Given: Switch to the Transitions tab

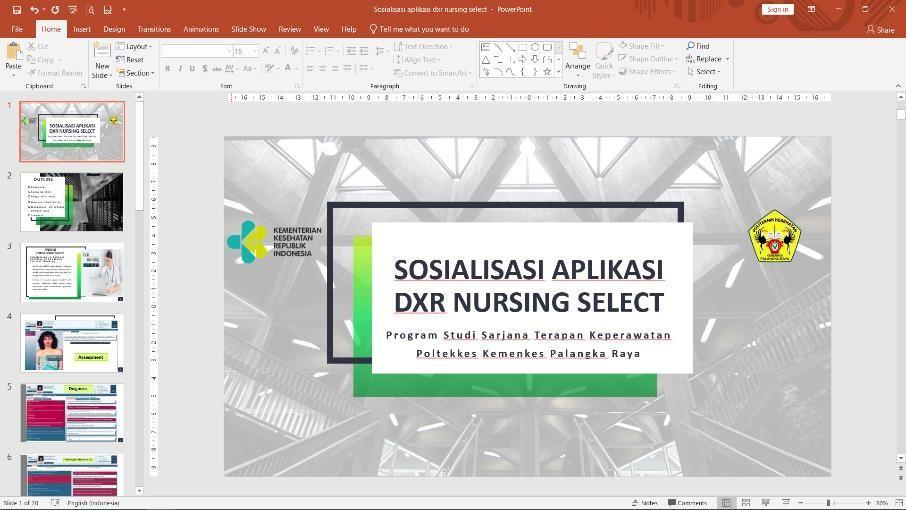Looking at the screenshot, I should pos(154,29).
